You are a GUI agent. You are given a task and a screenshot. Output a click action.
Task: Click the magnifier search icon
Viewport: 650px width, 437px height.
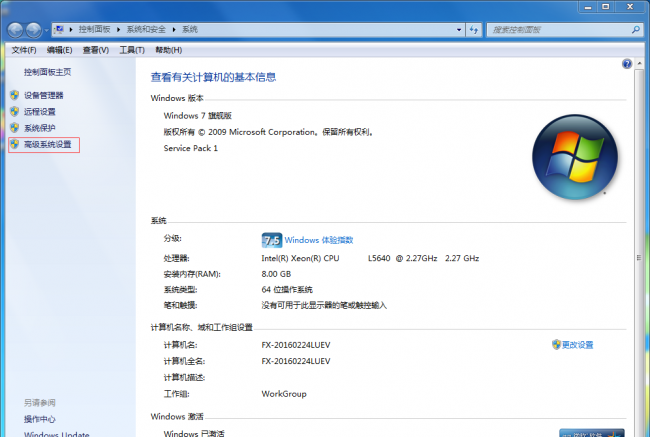point(635,29)
